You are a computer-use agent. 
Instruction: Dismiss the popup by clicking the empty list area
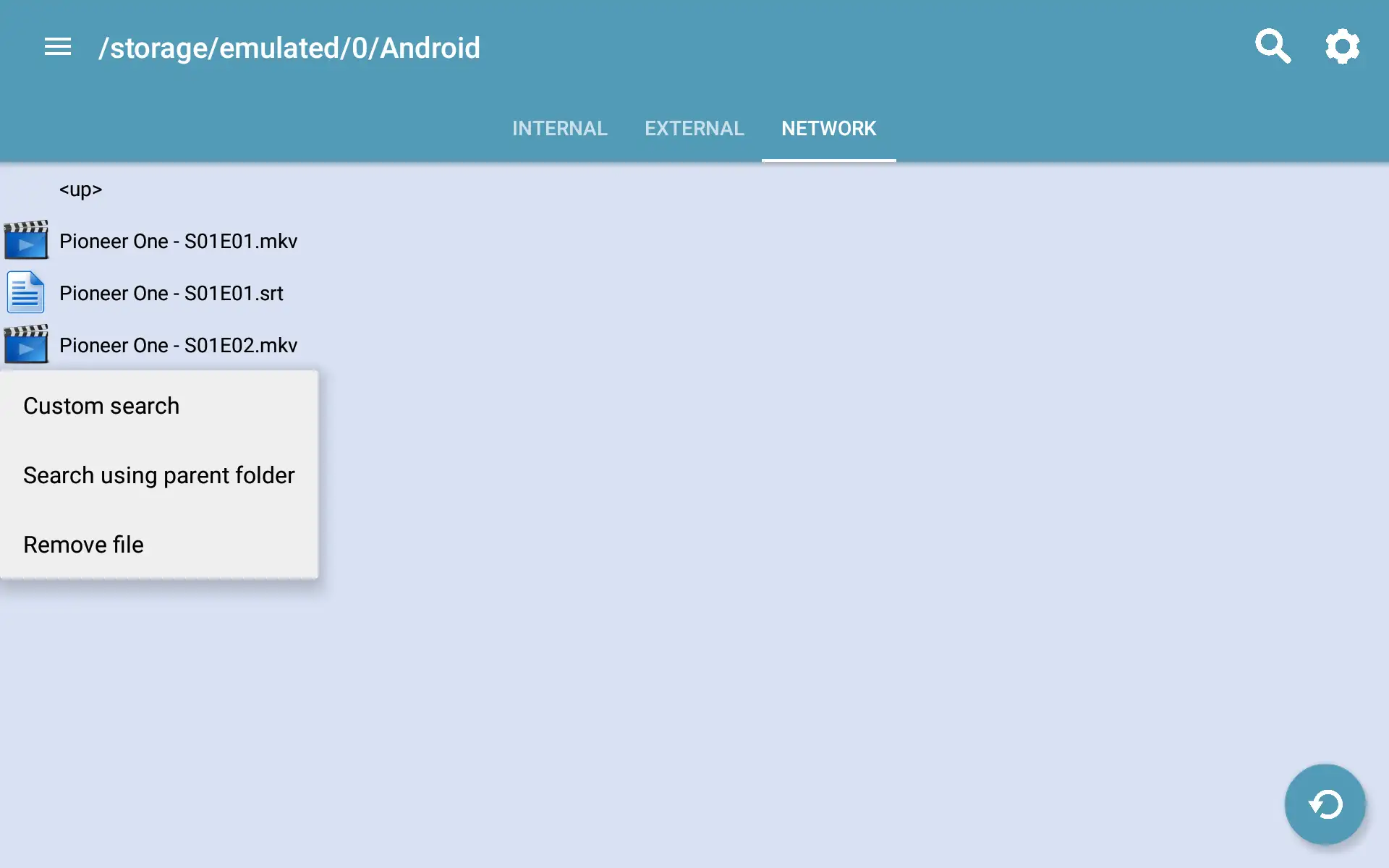click(x=796, y=506)
